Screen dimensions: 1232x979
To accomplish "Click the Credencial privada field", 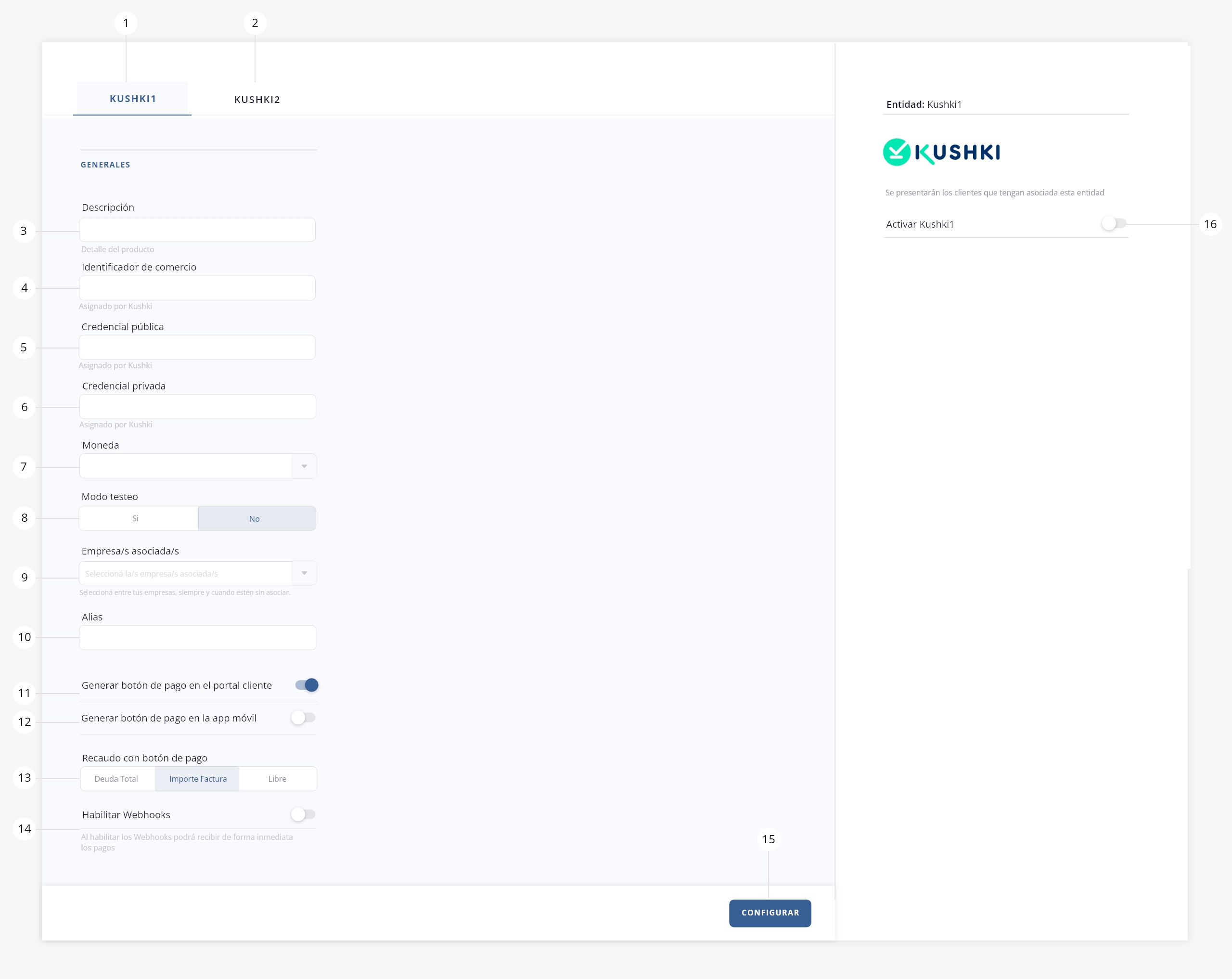I will [x=198, y=407].
